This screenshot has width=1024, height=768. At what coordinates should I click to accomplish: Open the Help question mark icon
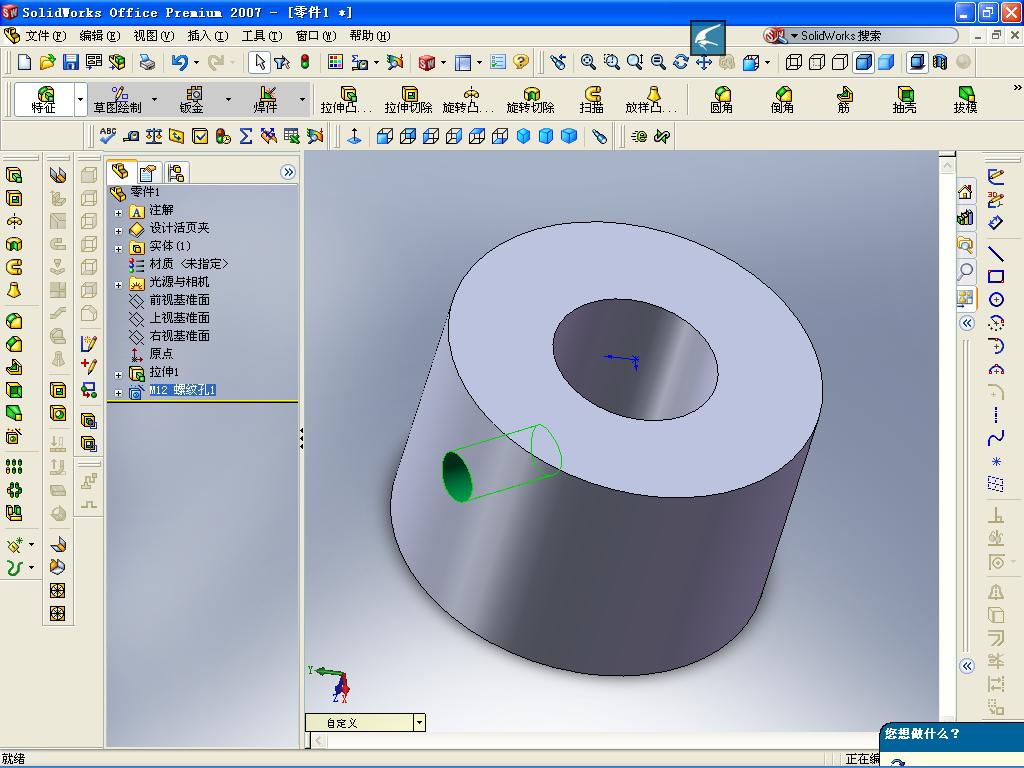coord(520,62)
